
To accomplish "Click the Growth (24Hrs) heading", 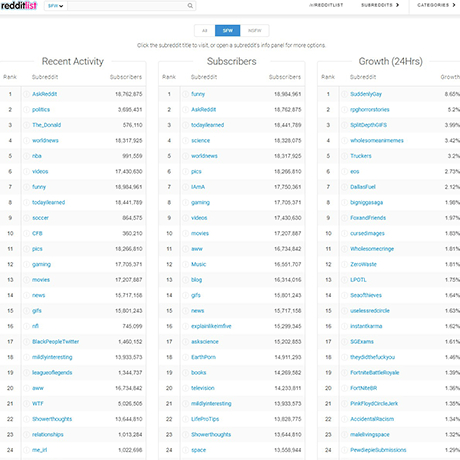I will click(391, 61).
